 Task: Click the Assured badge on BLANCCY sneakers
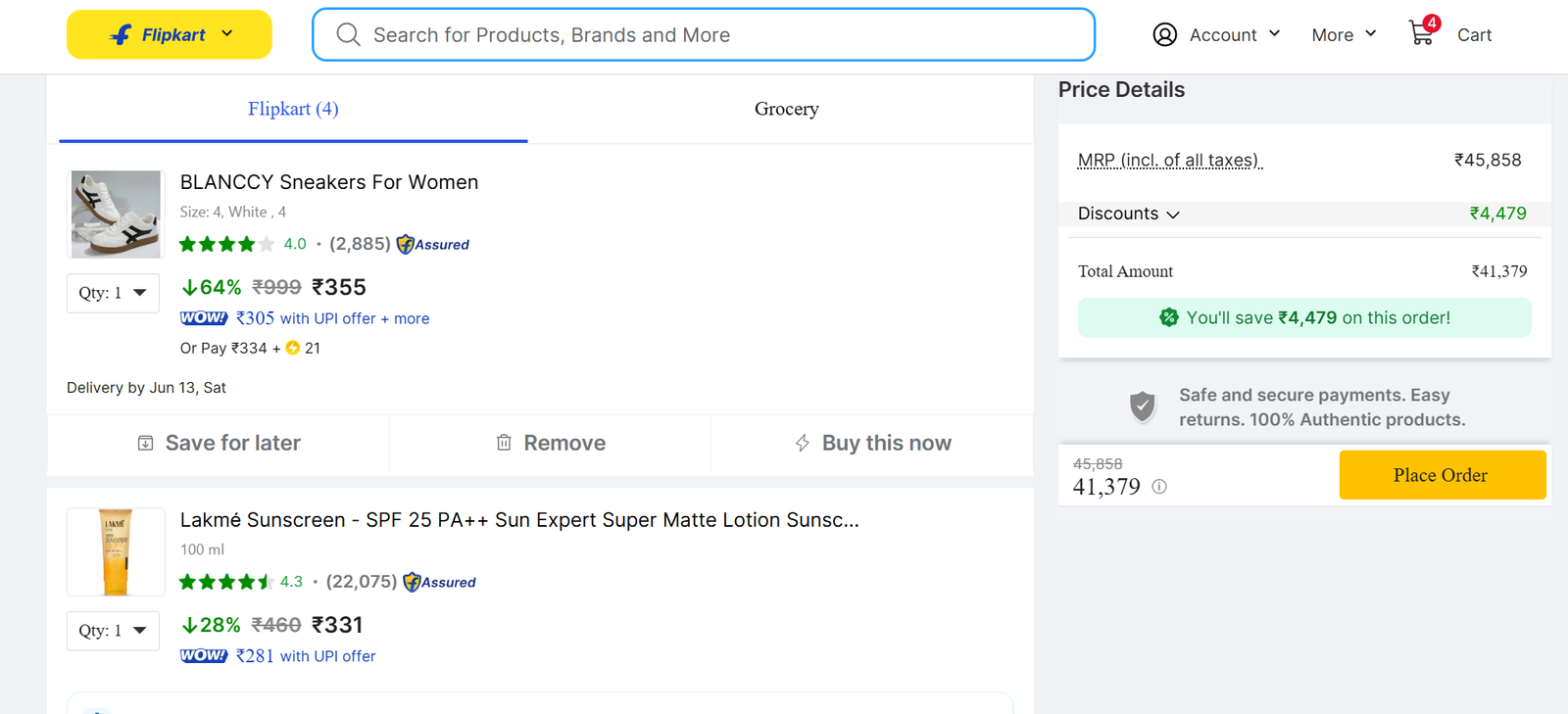coord(433,244)
